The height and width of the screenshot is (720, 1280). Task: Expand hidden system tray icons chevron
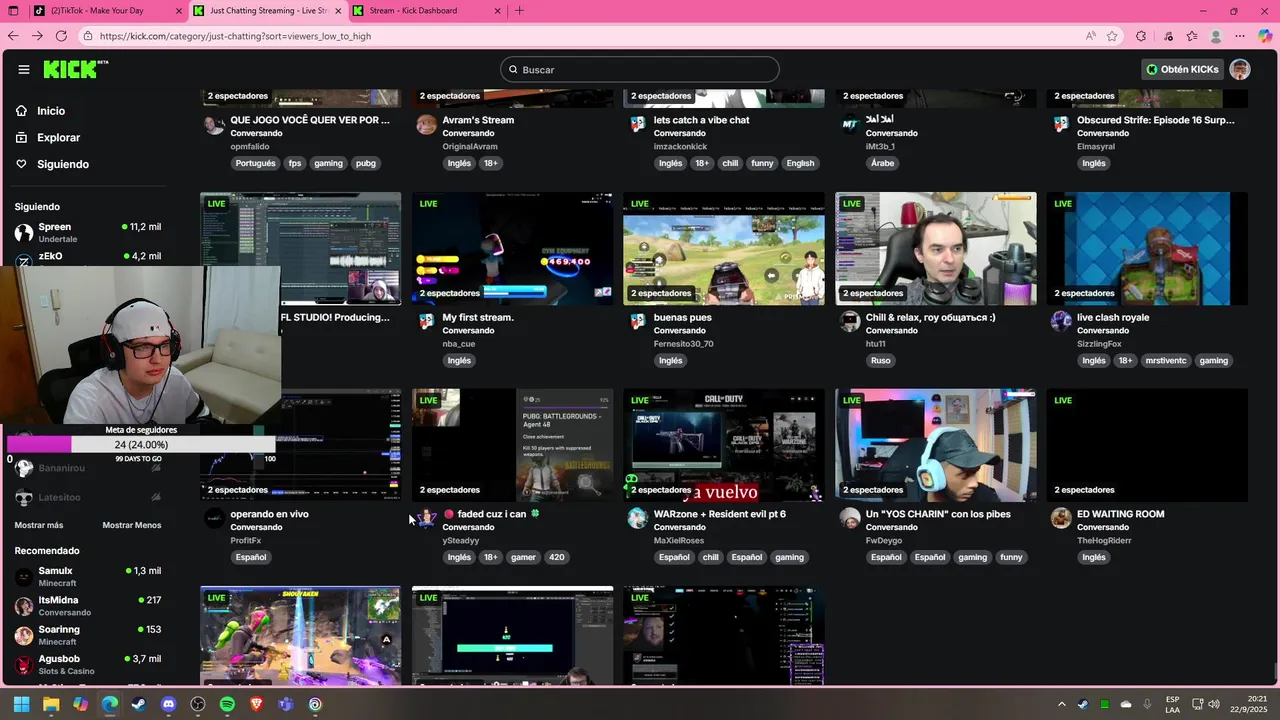tap(1061, 704)
